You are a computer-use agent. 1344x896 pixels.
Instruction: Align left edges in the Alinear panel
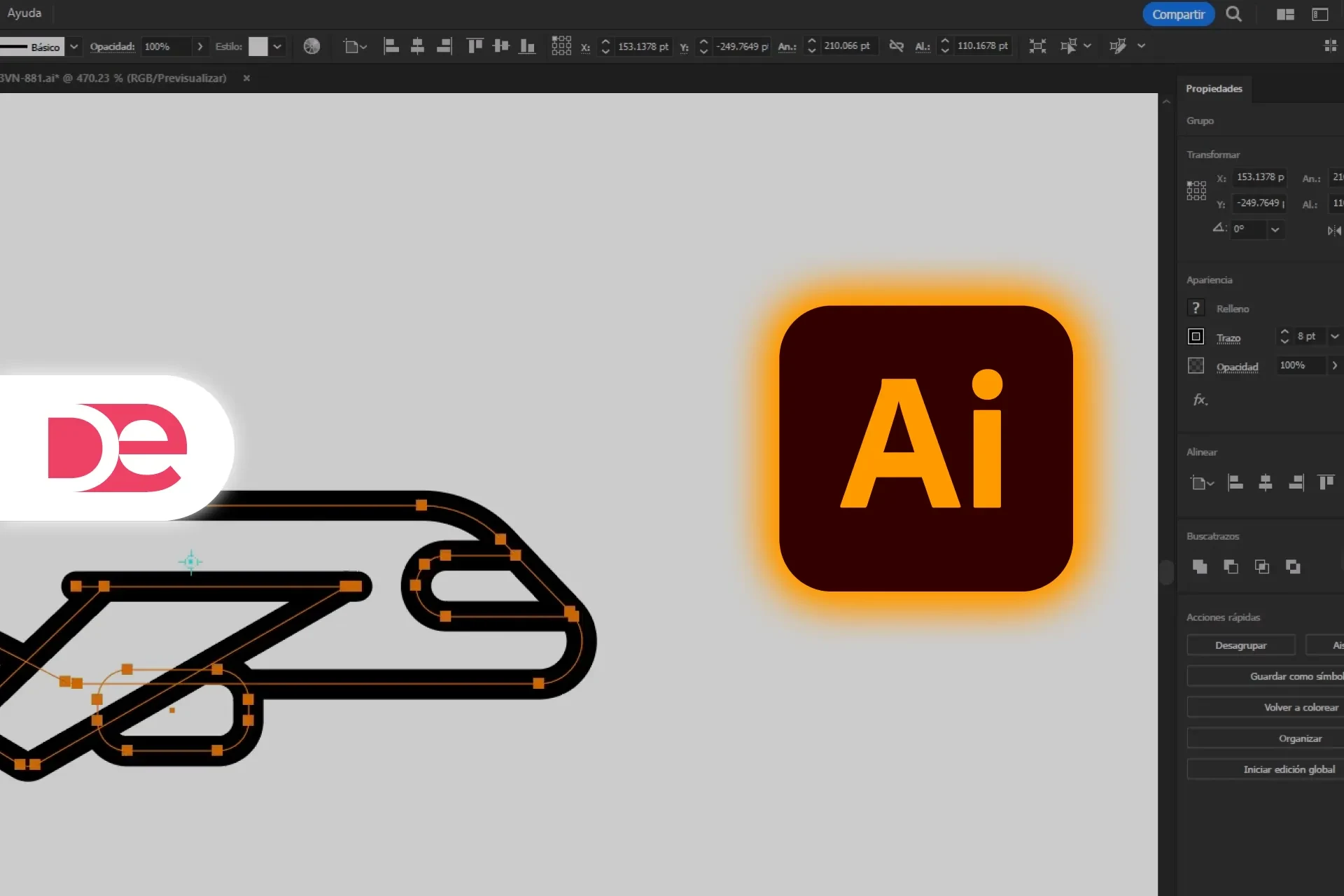[x=1235, y=482]
